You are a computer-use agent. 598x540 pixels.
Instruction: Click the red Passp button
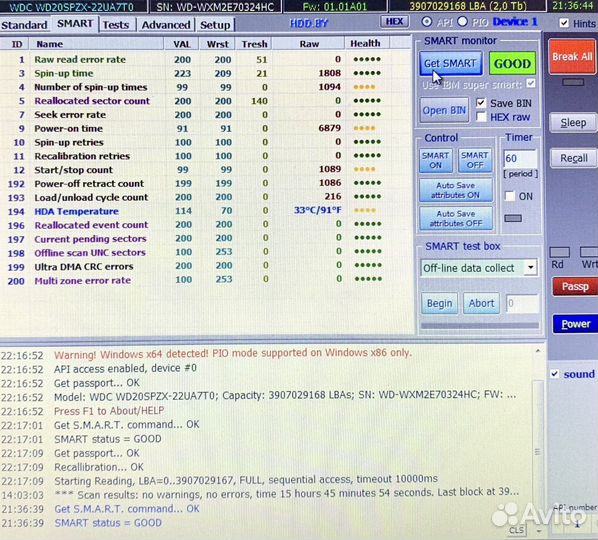575,286
